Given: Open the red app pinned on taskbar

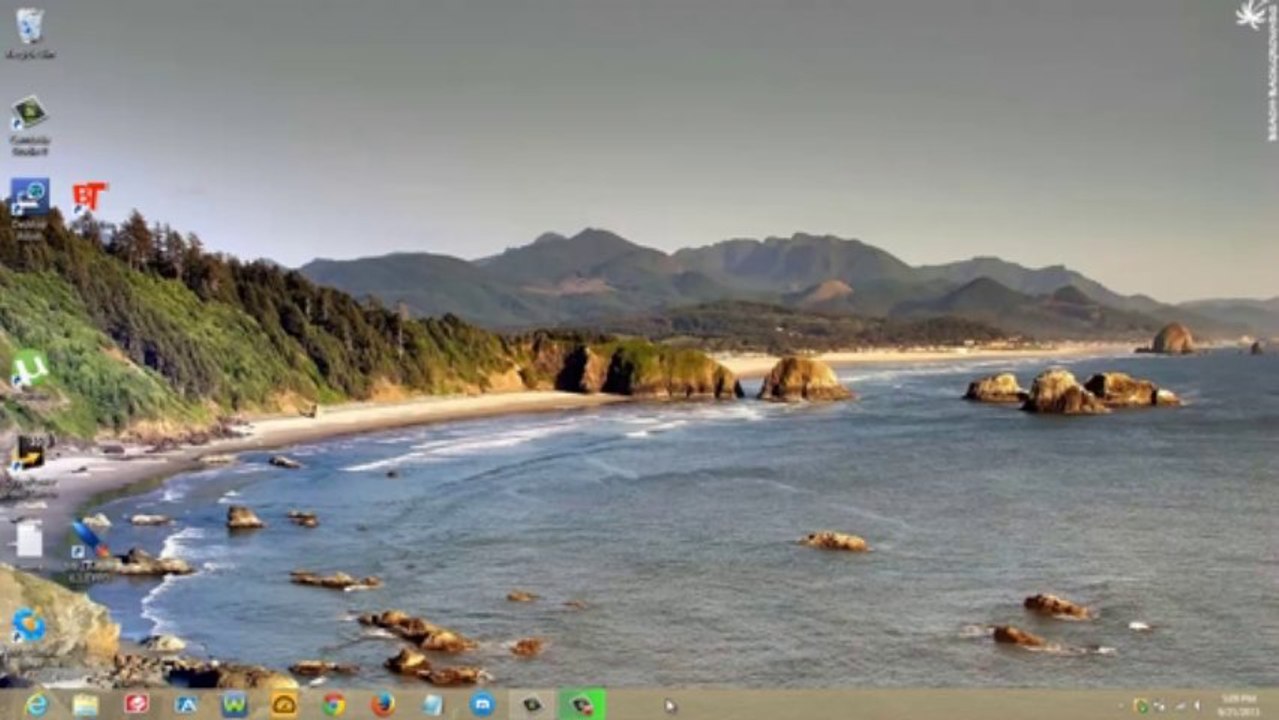Looking at the screenshot, I should [136, 704].
